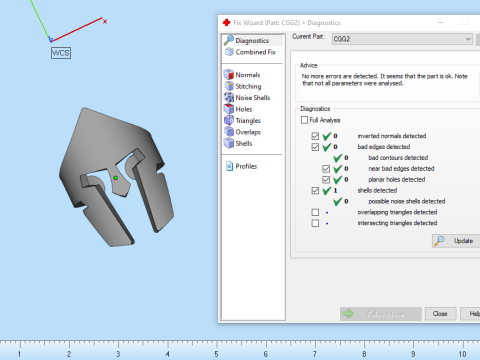Switch to the Diagnostics page

coord(252,41)
